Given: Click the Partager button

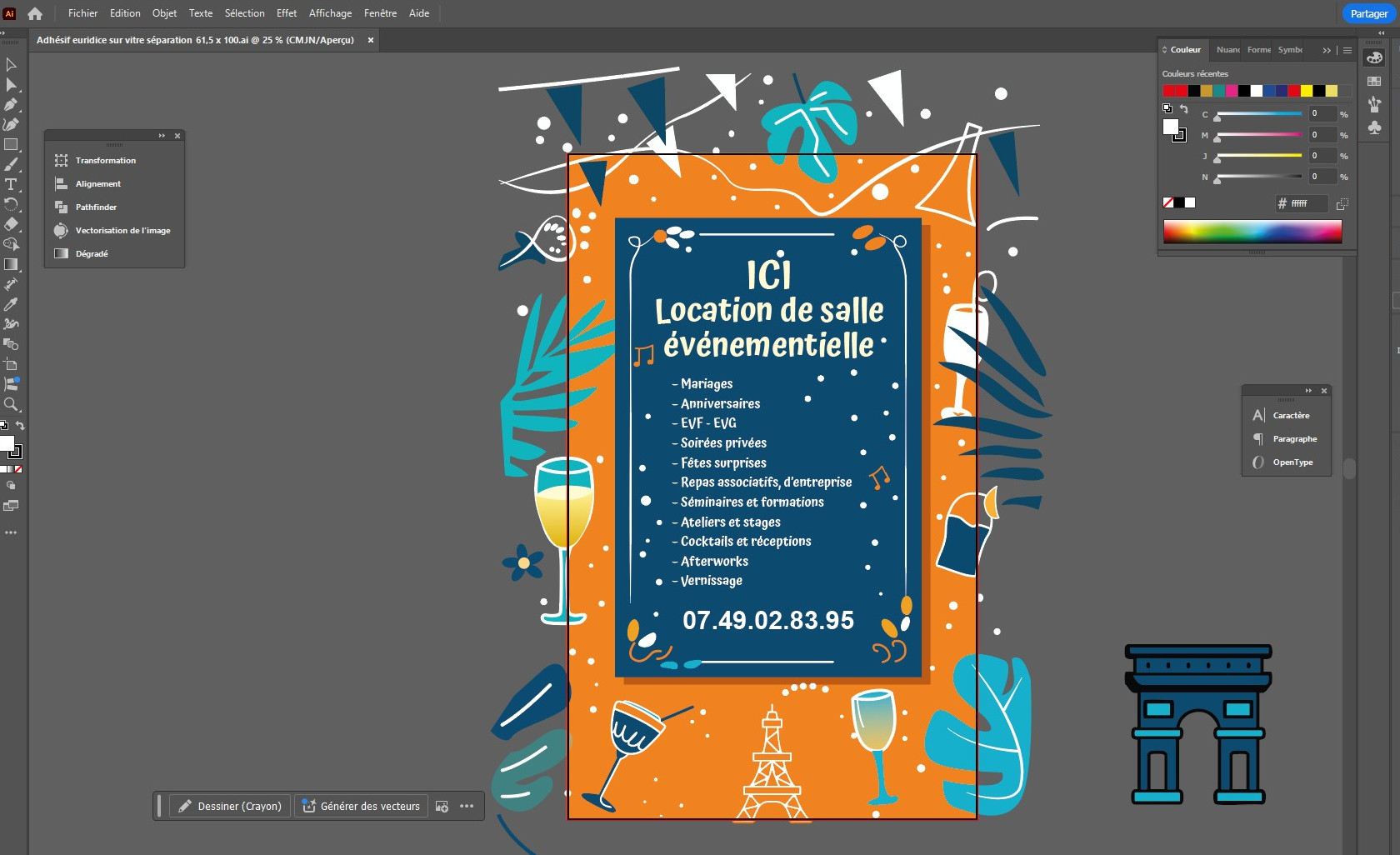Looking at the screenshot, I should pos(1367,13).
